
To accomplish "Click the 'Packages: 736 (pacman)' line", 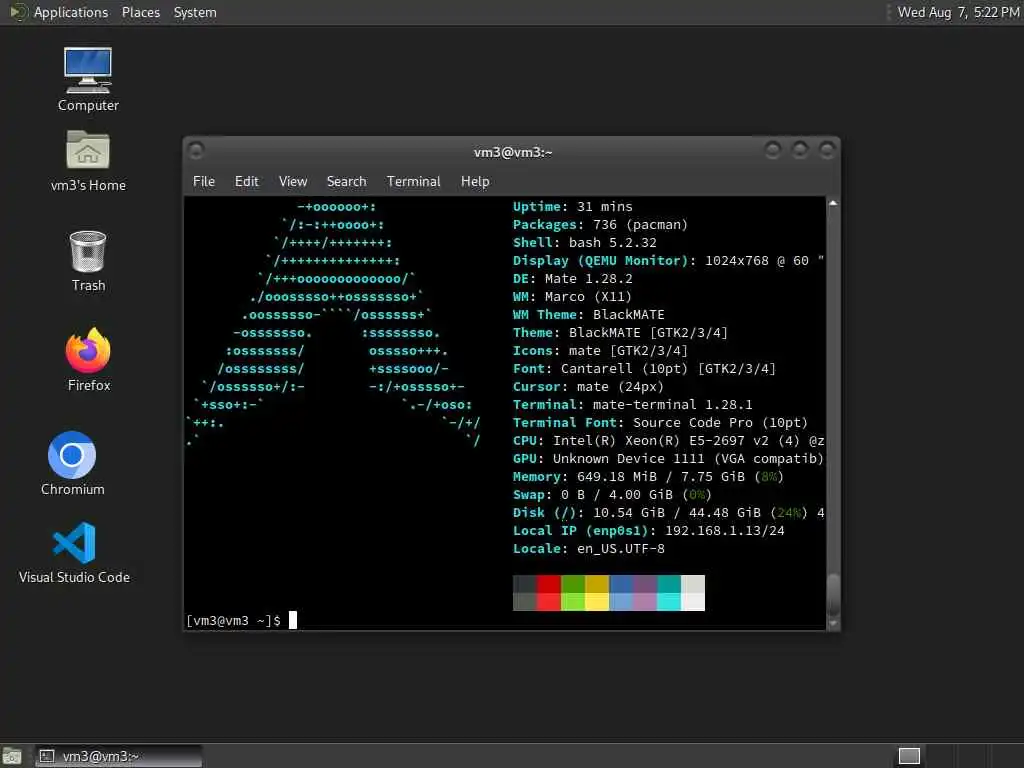I will point(600,225).
